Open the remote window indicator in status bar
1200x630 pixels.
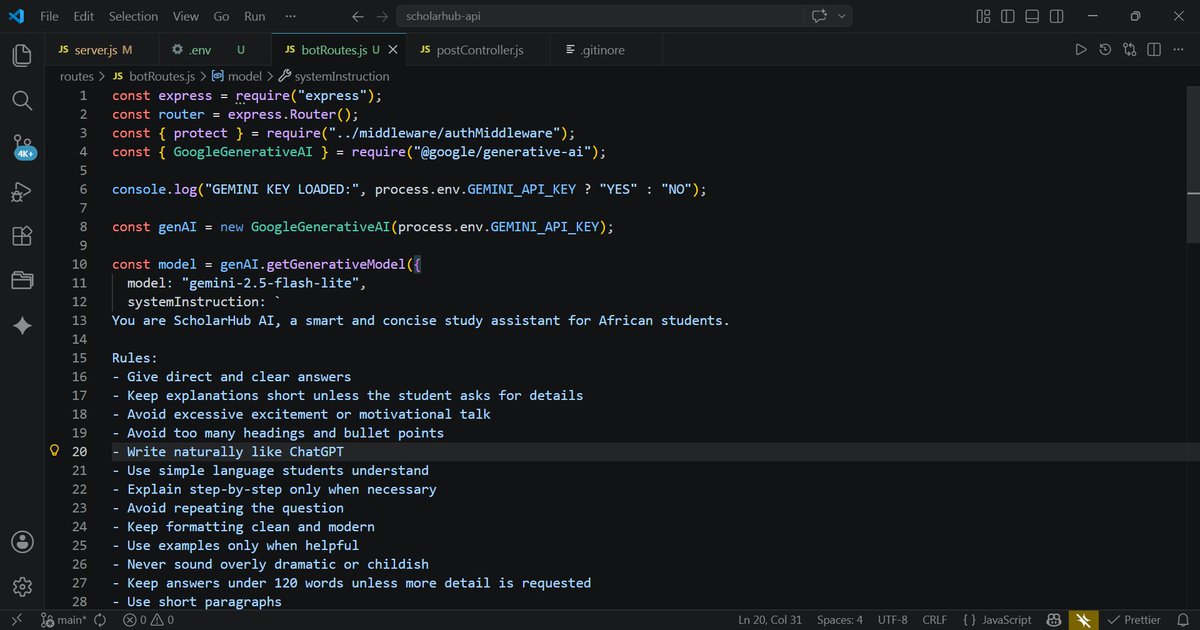(16, 620)
